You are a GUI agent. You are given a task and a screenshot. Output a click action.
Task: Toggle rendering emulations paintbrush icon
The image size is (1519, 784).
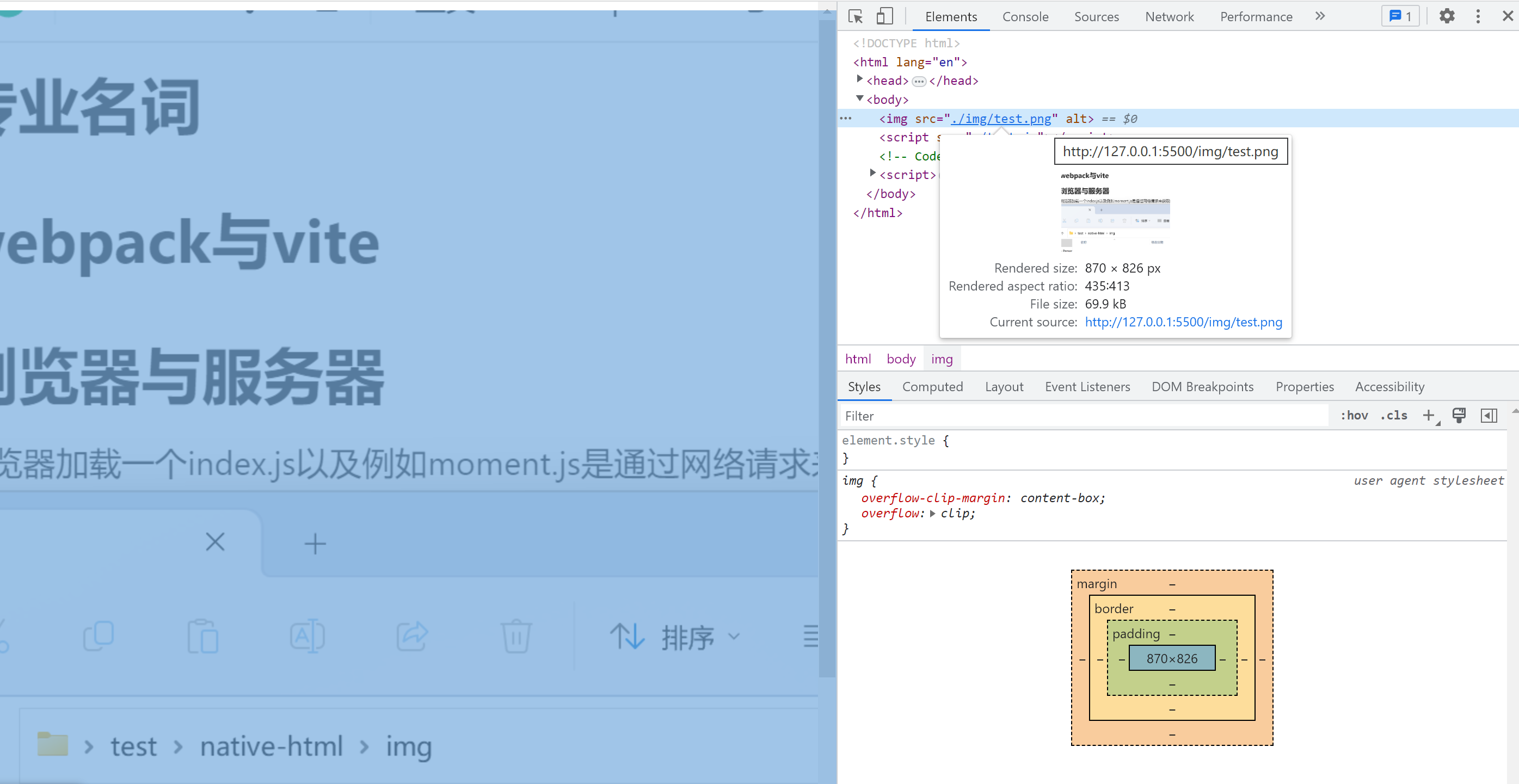coord(1459,416)
